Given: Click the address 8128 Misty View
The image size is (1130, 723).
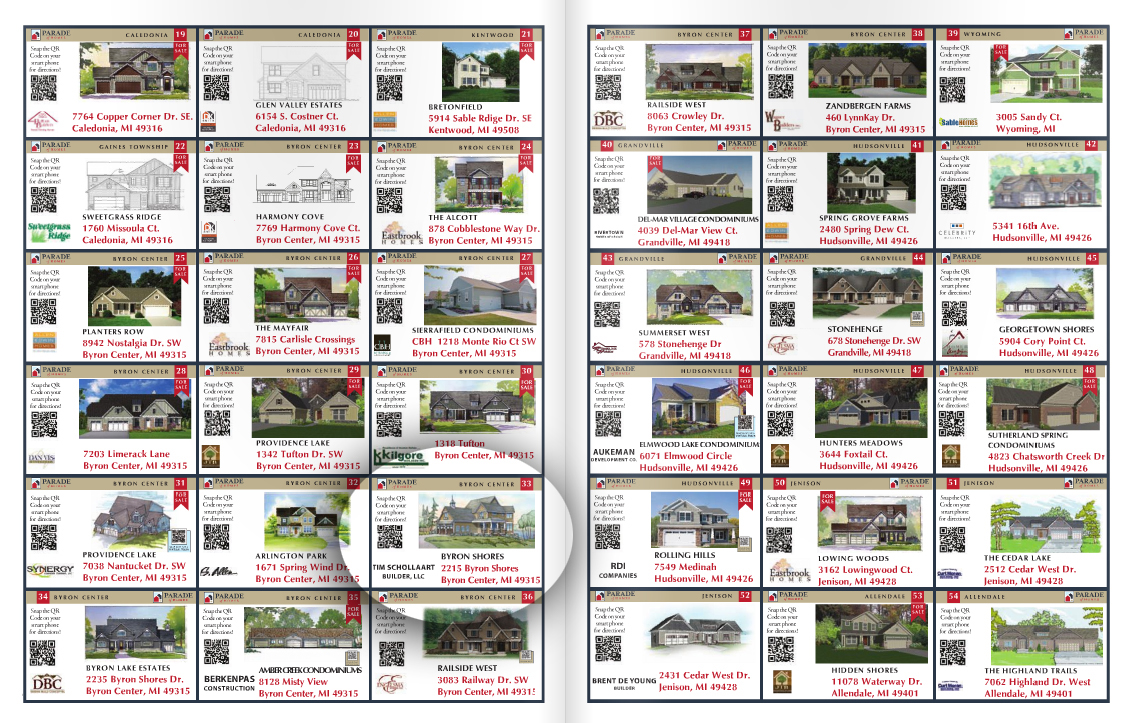Looking at the screenshot, I should point(293,682).
